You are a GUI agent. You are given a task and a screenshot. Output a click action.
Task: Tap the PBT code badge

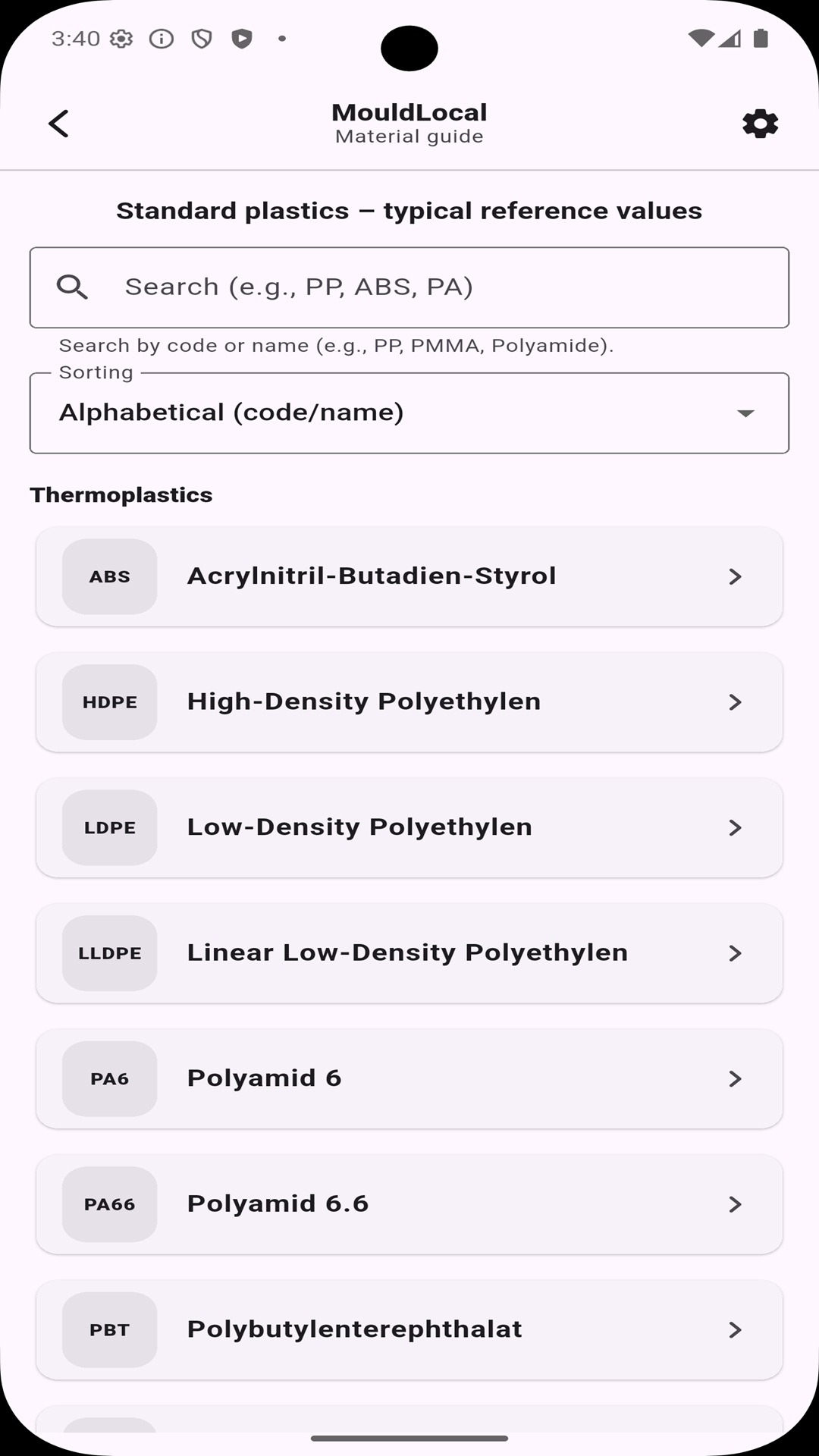[x=110, y=1330]
